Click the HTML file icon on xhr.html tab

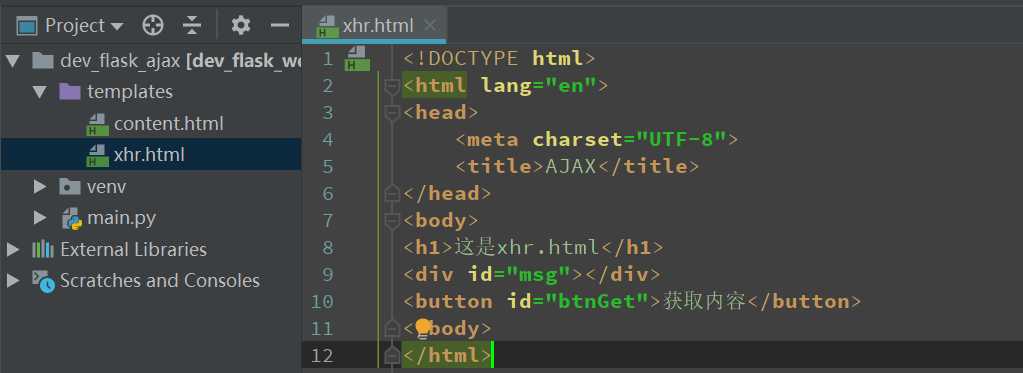[327, 26]
